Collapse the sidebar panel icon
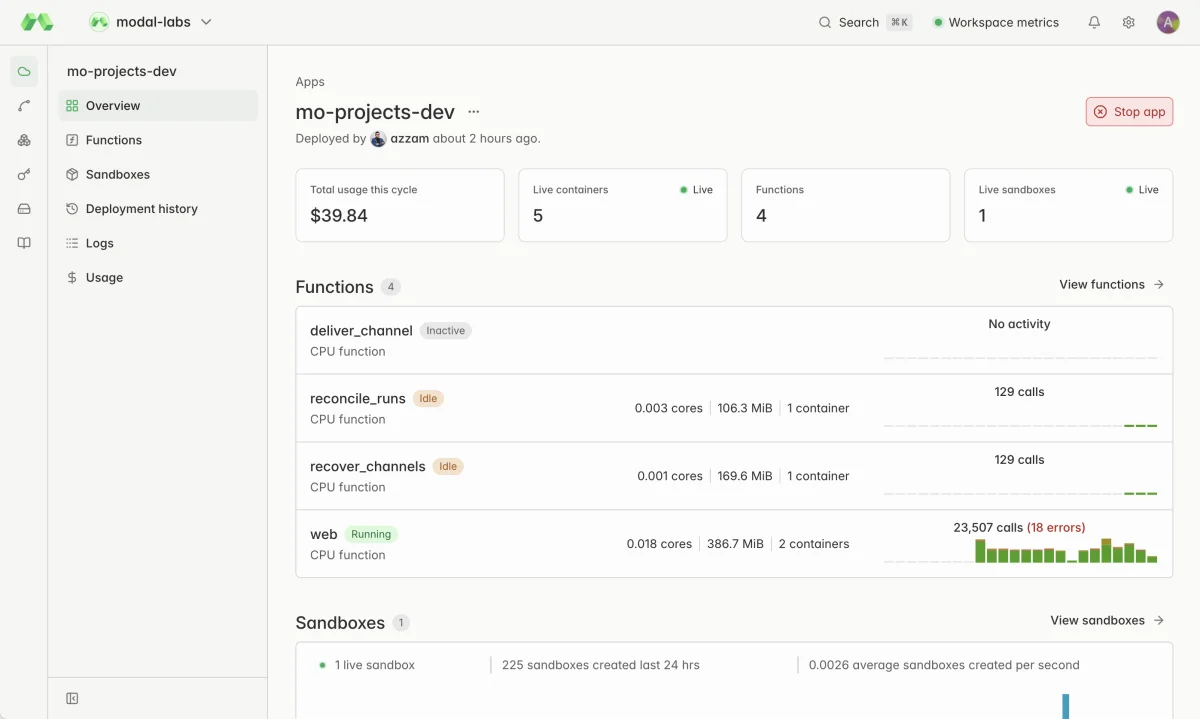Viewport: 1200px width, 719px height. [x=72, y=698]
